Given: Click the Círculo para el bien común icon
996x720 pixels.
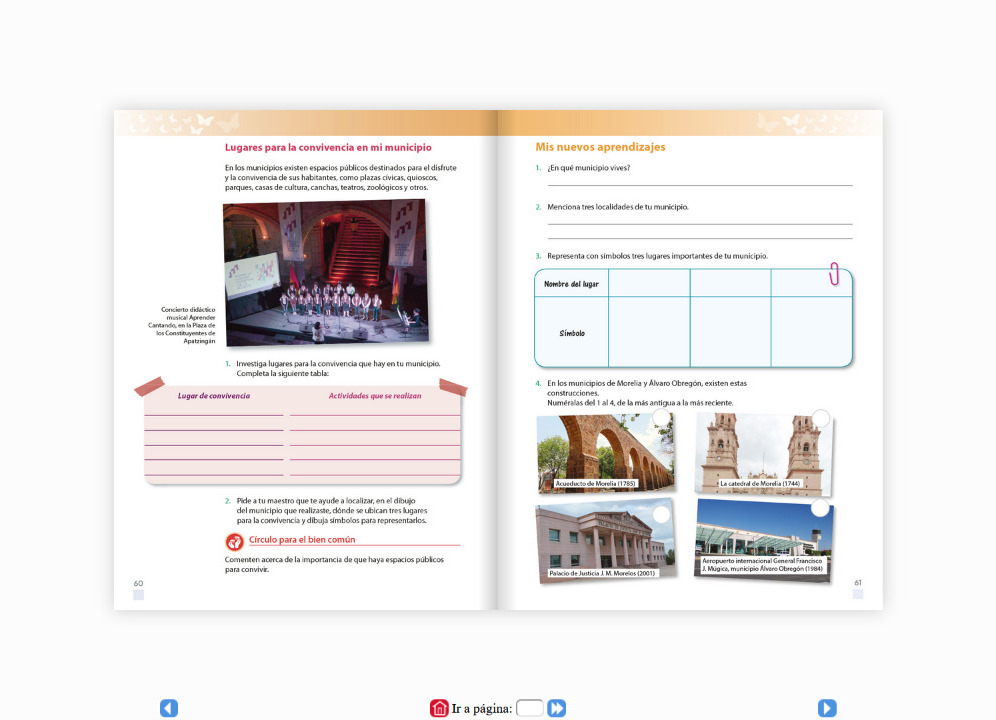Looking at the screenshot, I should tap(235, 542).
